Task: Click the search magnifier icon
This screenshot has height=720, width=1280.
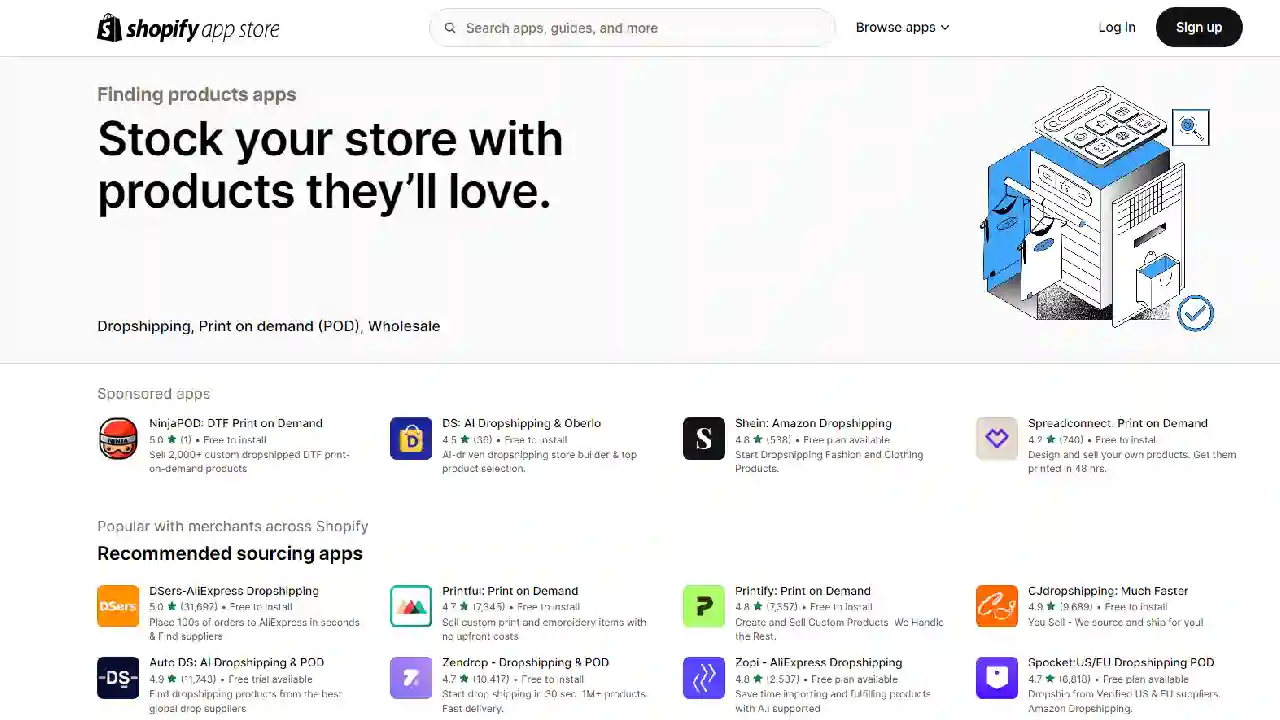Action: click(450, 28)
